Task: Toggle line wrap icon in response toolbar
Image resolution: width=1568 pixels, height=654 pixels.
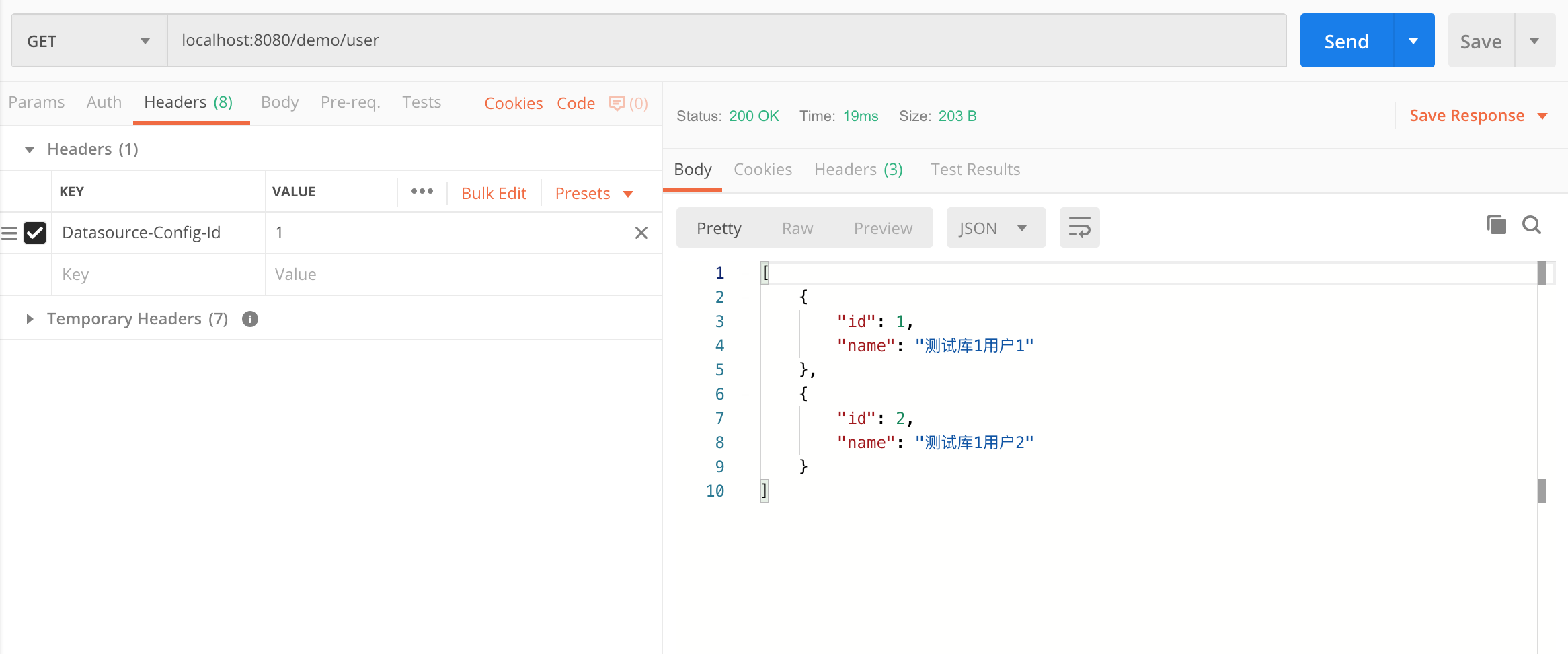Action: 1079,227
